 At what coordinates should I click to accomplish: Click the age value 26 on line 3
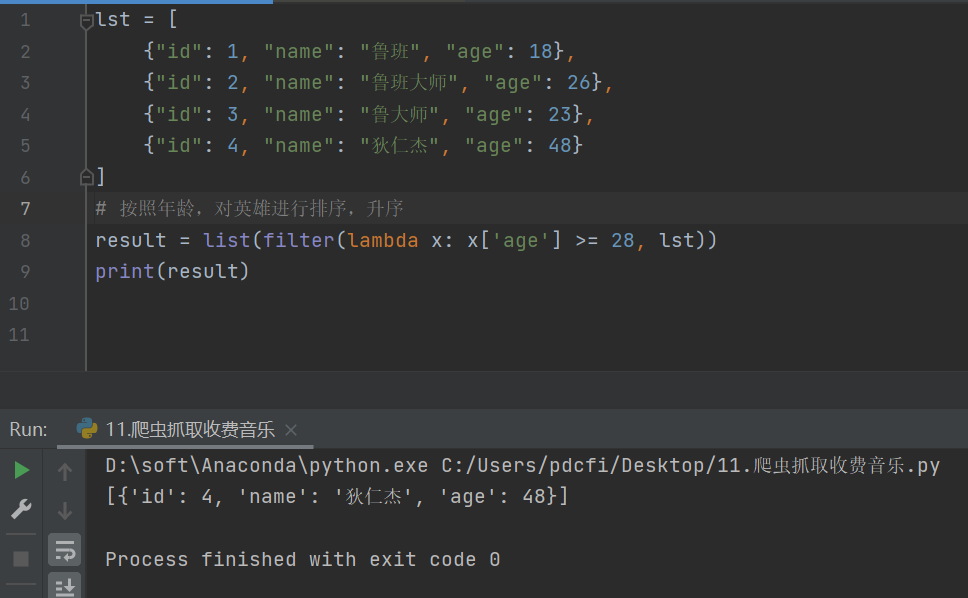(x=579, y=82)
